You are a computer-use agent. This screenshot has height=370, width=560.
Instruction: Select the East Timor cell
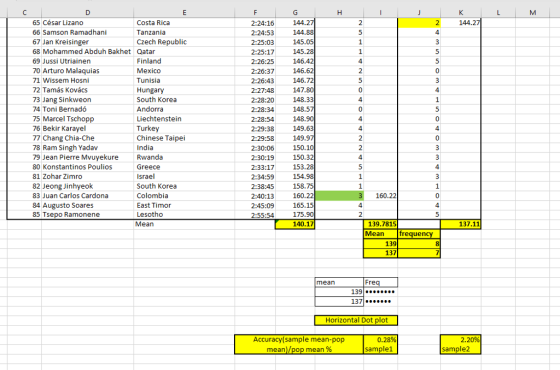pos(184,206)
